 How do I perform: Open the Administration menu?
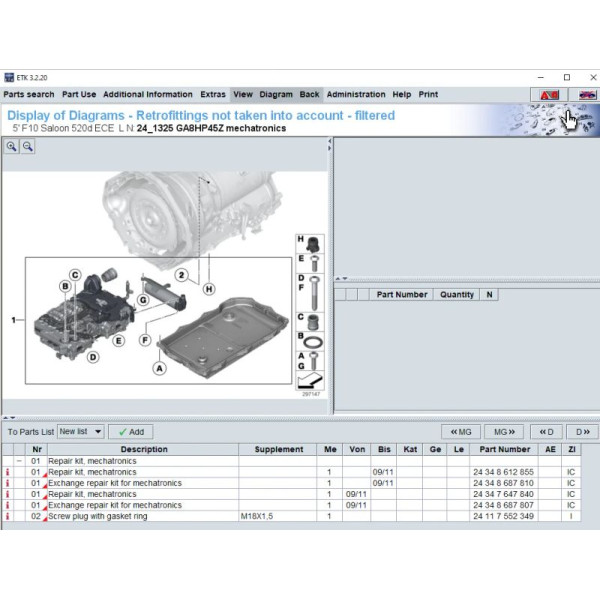click(x=356, y=94)
